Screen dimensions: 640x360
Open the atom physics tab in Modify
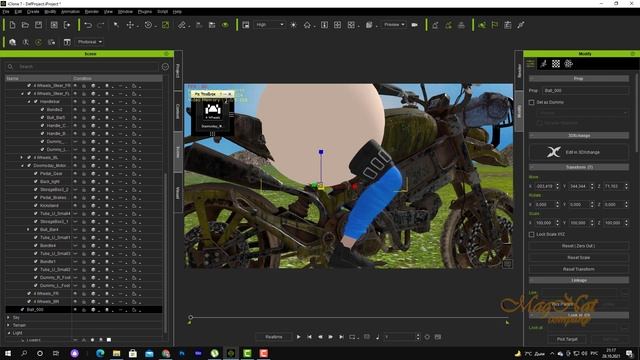pyautogui.click(x=569, y=64)
